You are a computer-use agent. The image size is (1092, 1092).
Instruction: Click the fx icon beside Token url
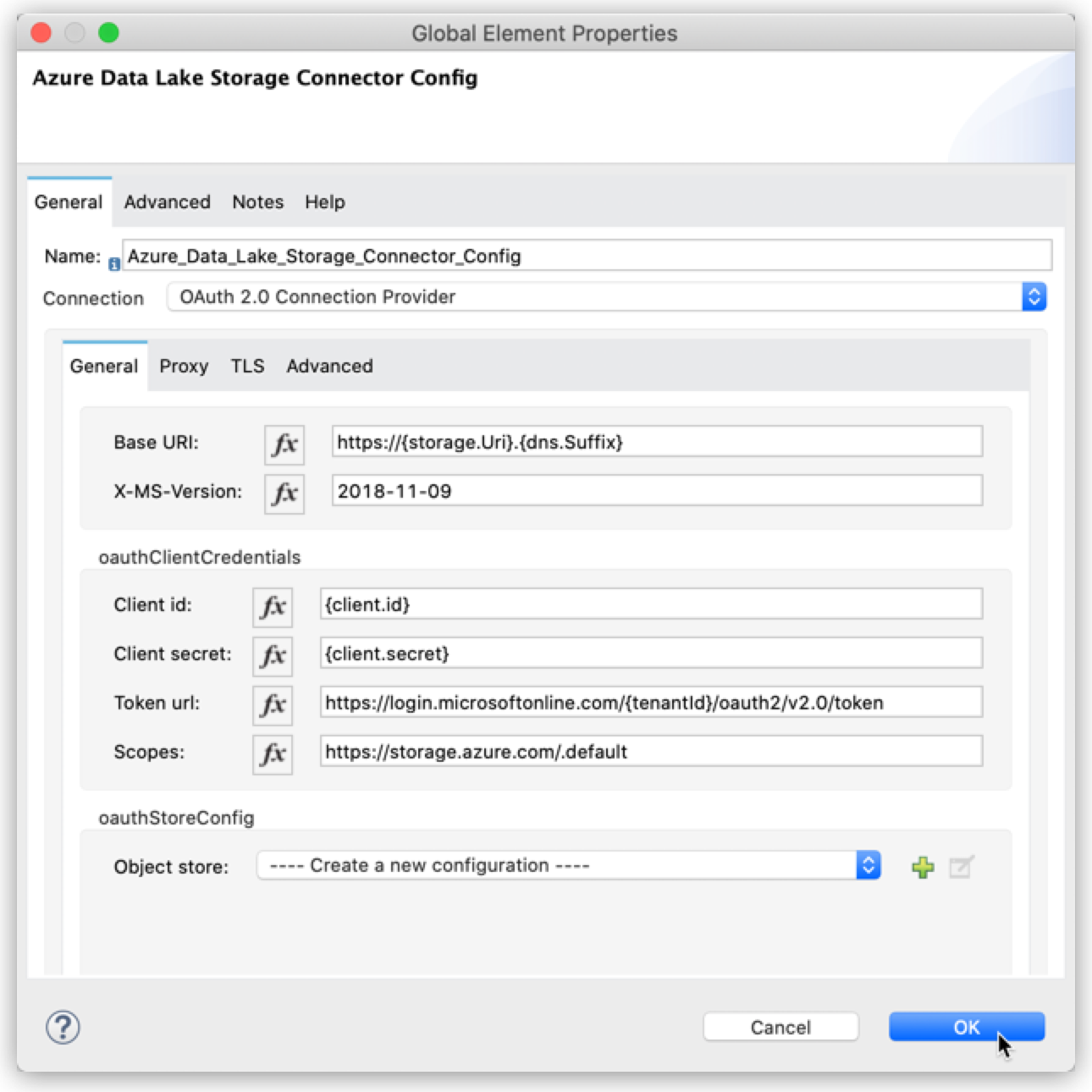tap(272, 703)
